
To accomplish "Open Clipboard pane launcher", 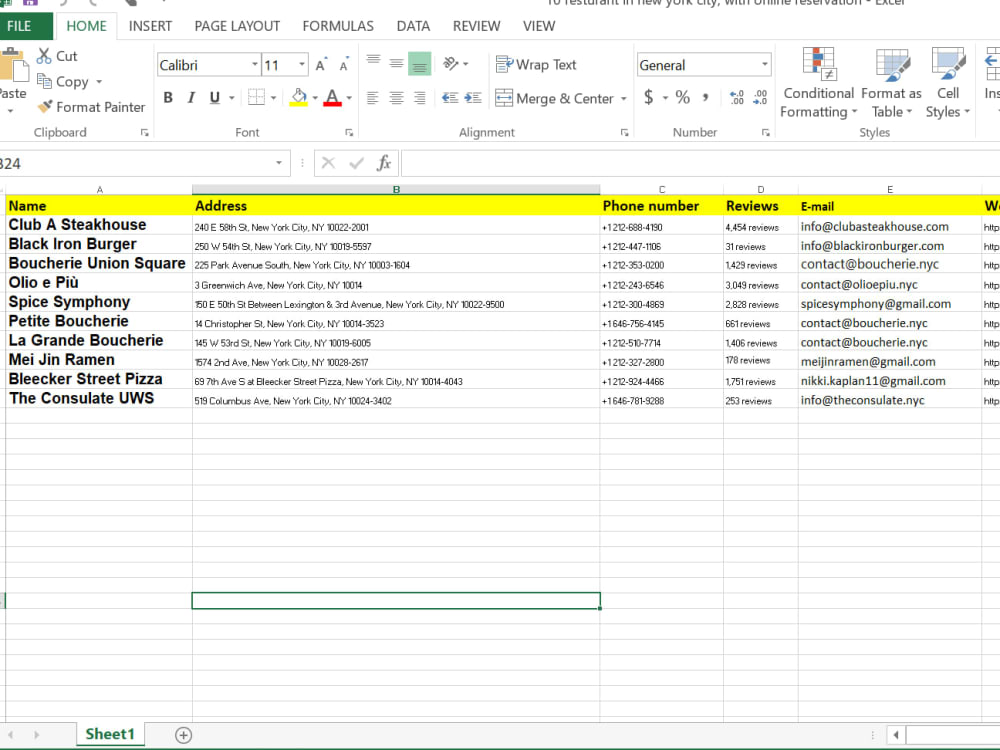I will (x=145, y=133).
